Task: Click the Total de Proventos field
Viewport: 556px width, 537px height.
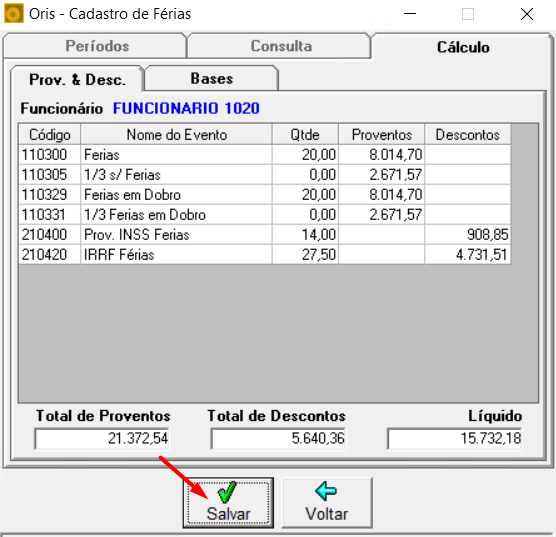Action: click(102, 438)
